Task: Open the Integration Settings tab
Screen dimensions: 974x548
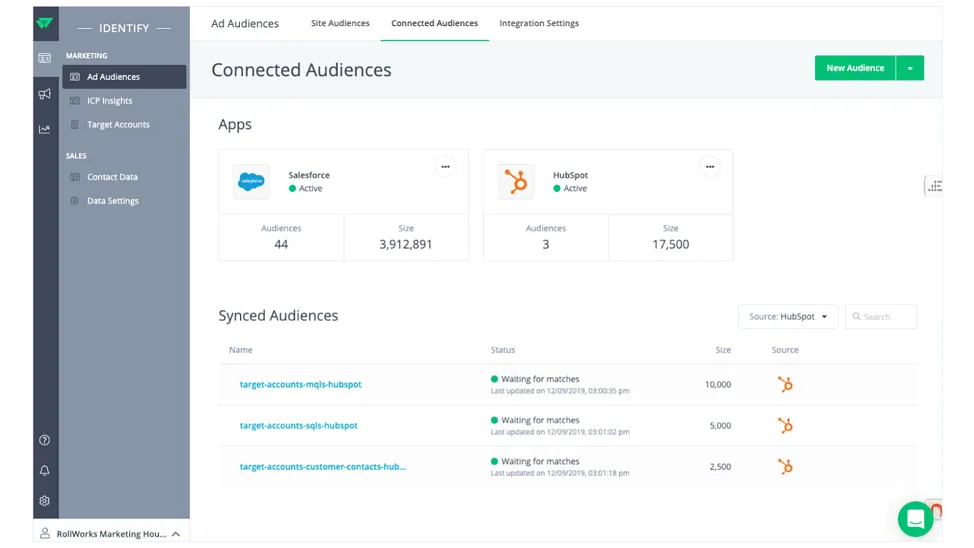Action: click(539, 24)
